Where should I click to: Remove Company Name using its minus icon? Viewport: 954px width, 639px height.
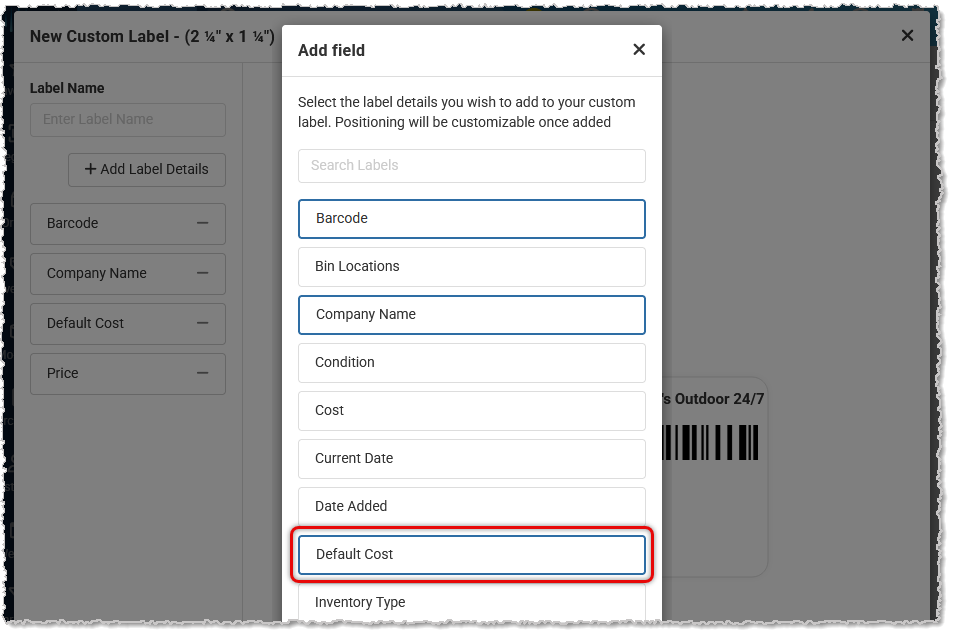203,273
